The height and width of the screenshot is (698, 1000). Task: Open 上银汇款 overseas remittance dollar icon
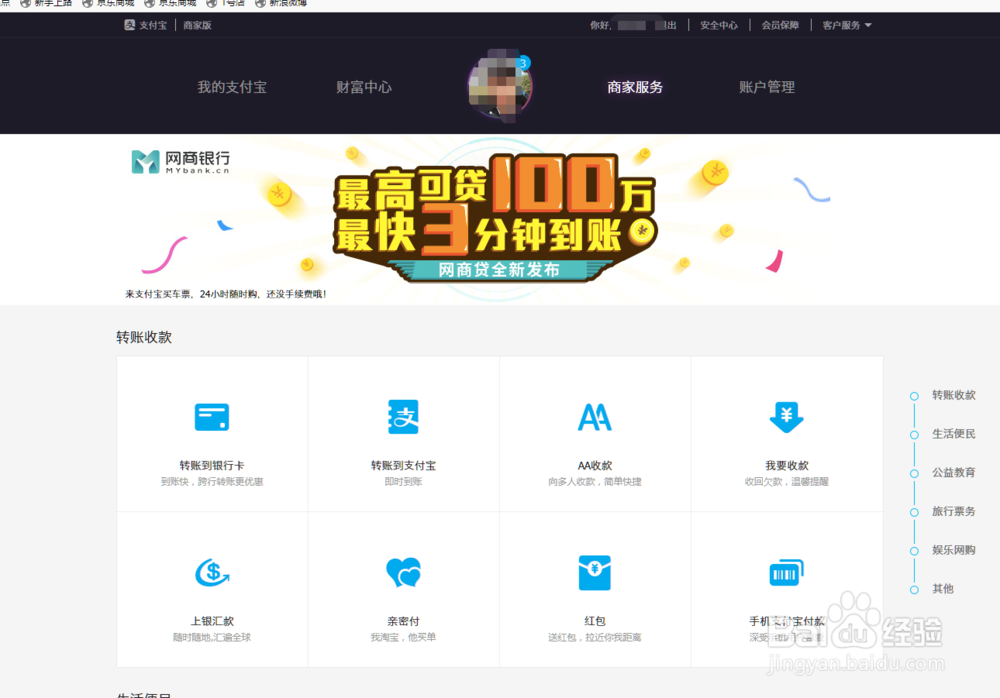(x=212, y=573)
